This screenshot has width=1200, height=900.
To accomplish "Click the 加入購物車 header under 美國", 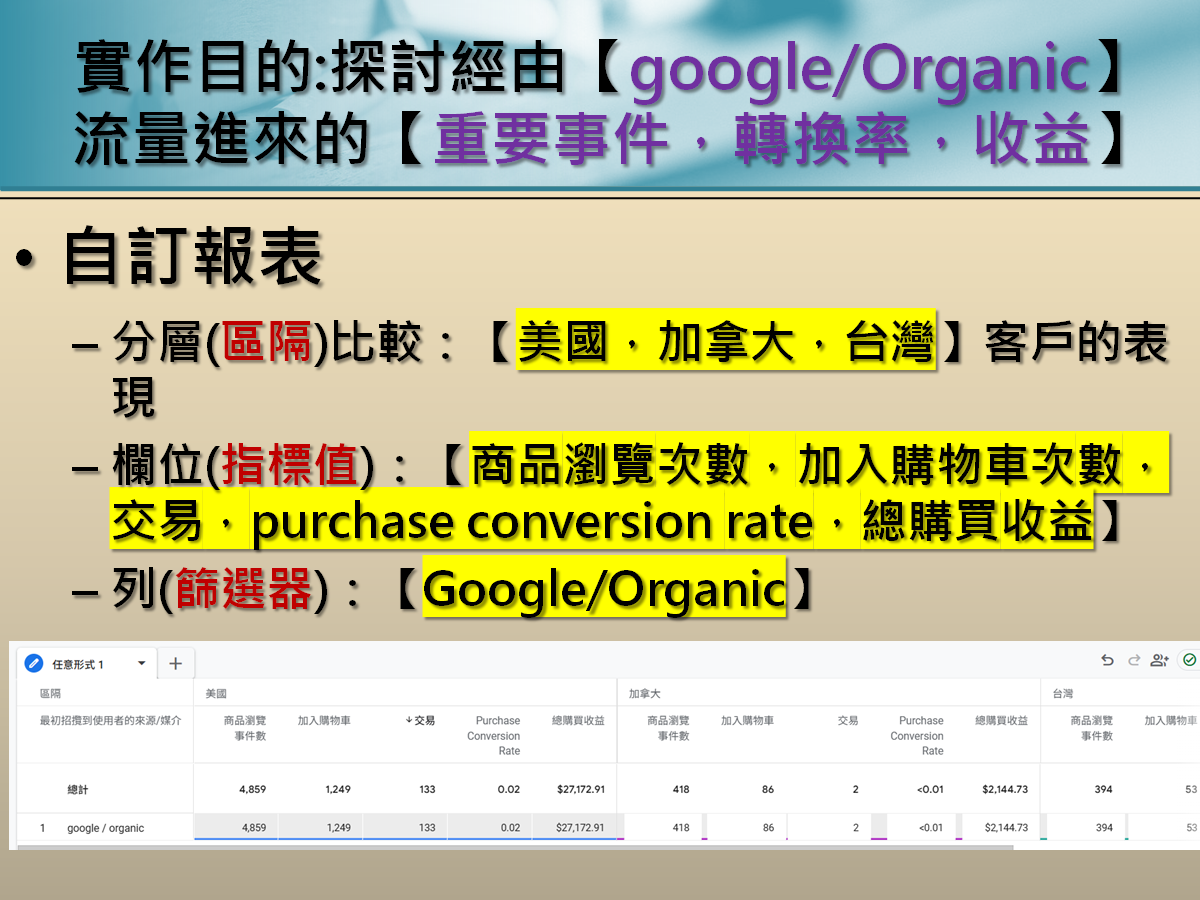I will [324, 720].
